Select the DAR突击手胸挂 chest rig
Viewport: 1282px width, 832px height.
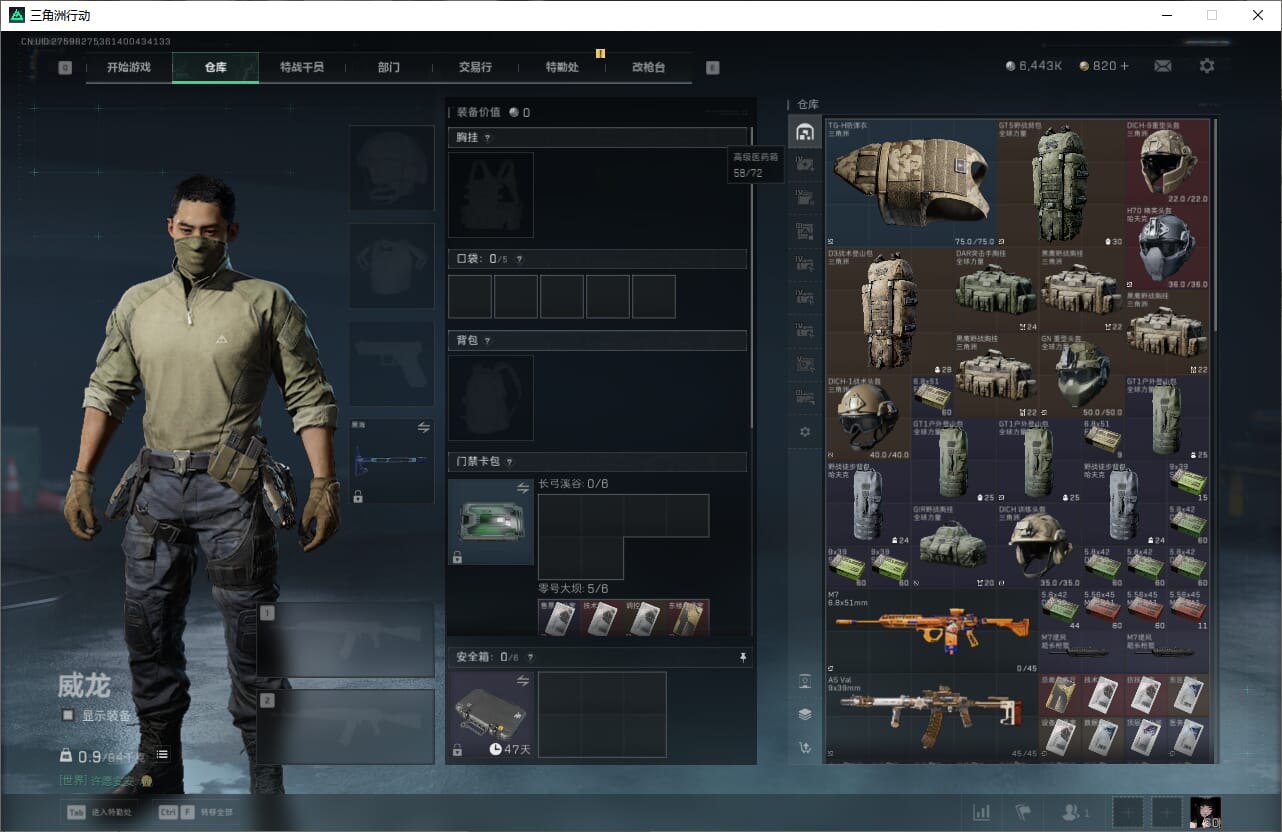click(x=996, y=290)
